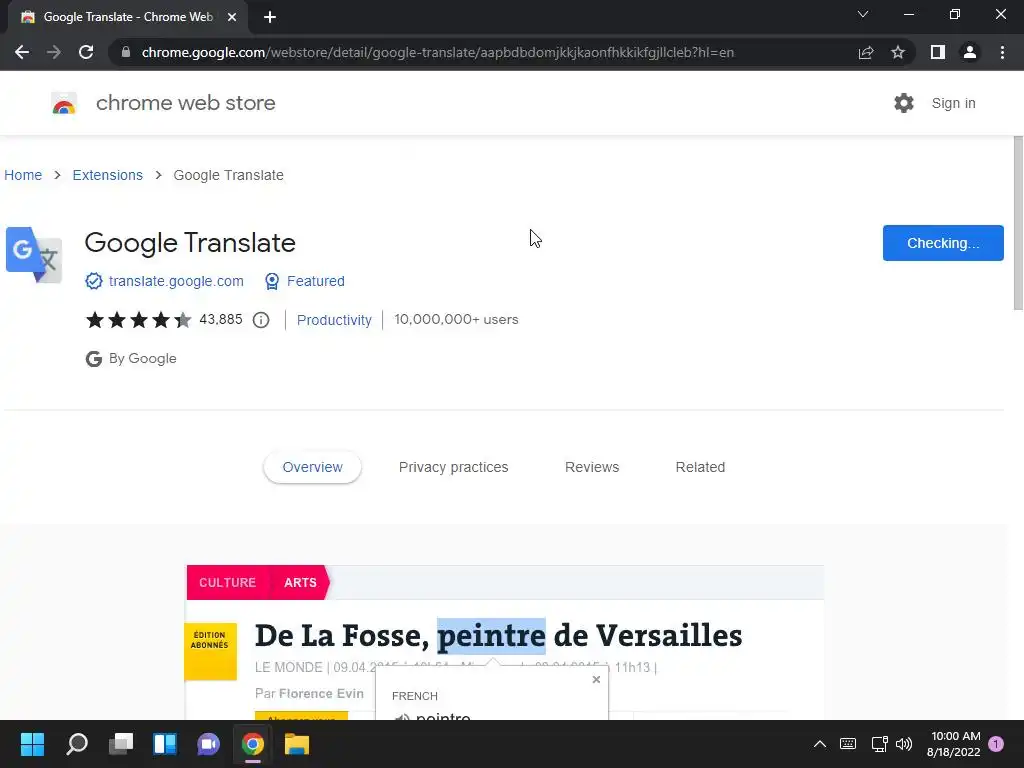
Task: Click the browser forward arrow
Action: 54,52
